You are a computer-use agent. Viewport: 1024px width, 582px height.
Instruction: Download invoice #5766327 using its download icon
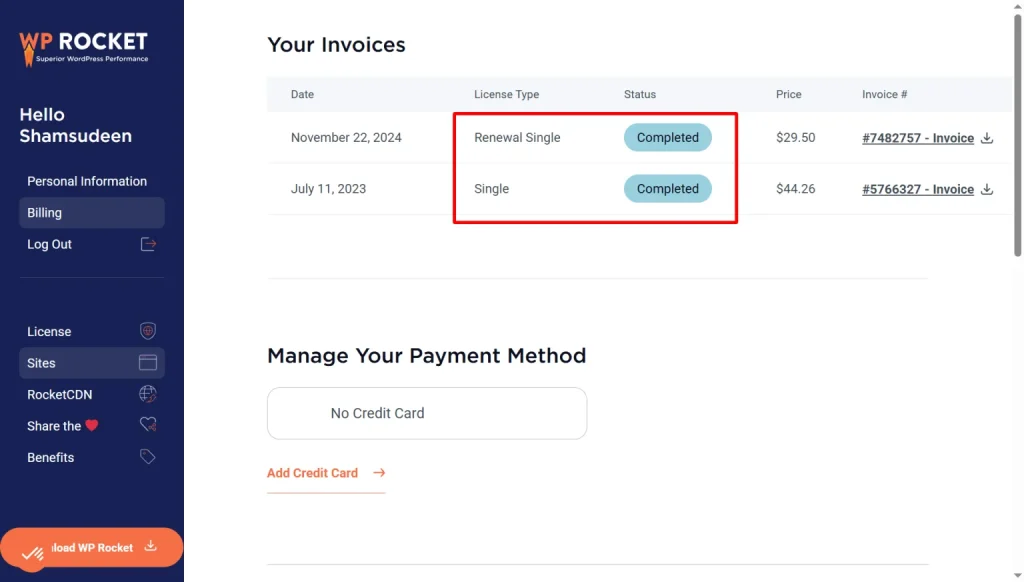pos(987,189)
